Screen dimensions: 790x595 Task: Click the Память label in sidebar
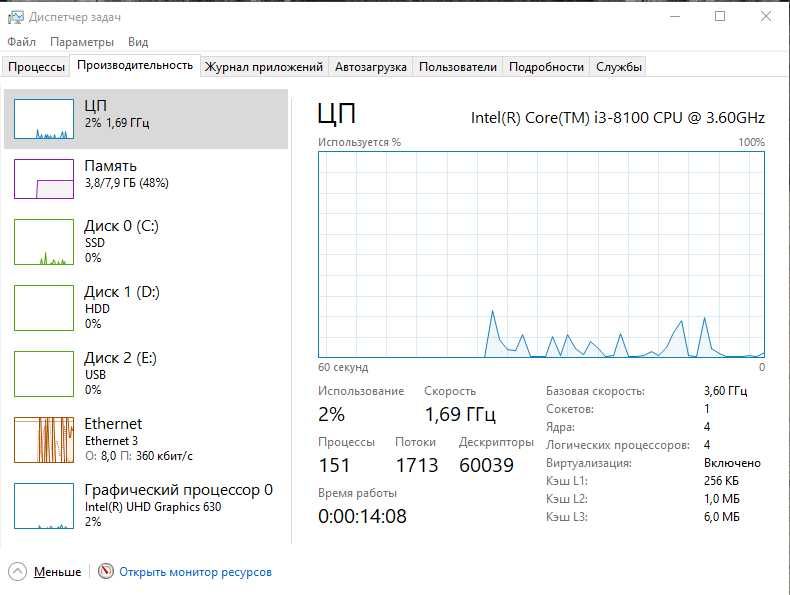click(x=110, y=166)
